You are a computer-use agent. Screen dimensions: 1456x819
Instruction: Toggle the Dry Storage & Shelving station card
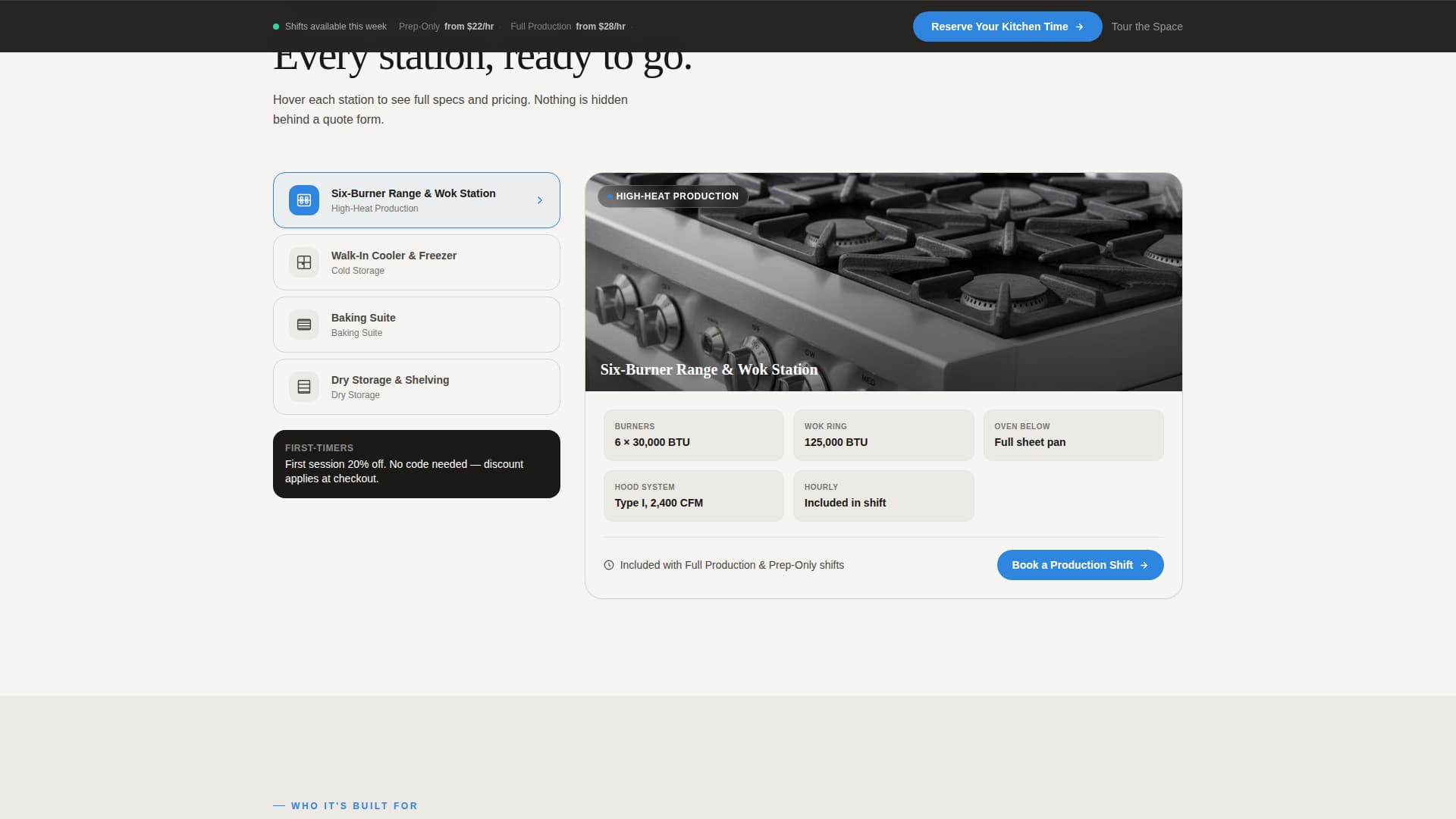416,386
